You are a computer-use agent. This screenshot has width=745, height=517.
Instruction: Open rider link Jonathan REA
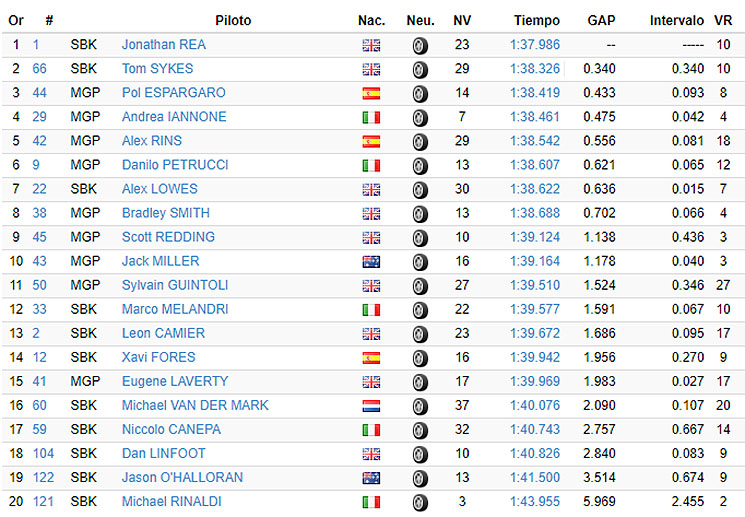coord(164,45)
